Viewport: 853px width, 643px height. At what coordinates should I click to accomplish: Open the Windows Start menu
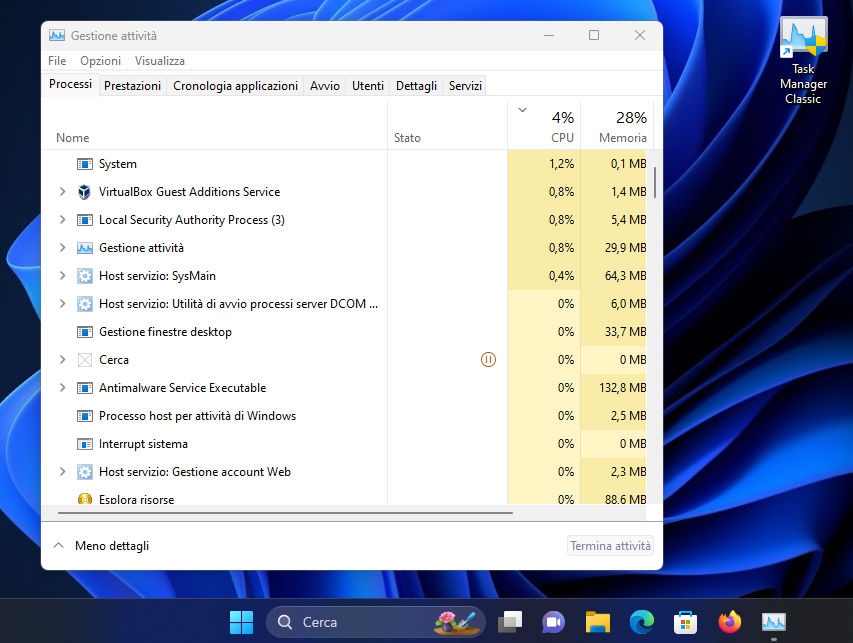pyautogui.click(x=241, y=622)
